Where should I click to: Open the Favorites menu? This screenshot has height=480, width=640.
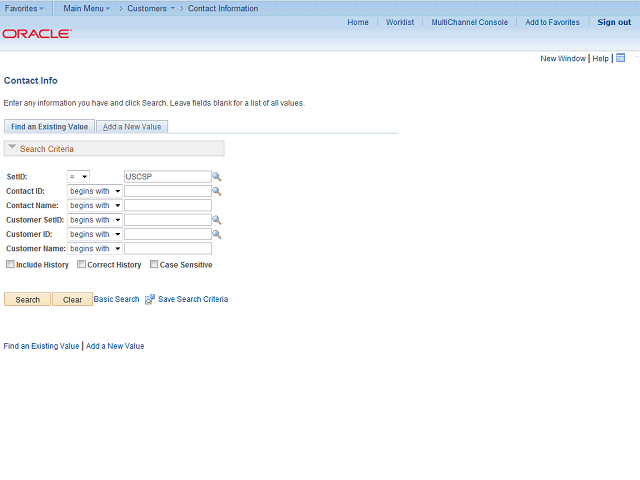click(x=24, y=8)
